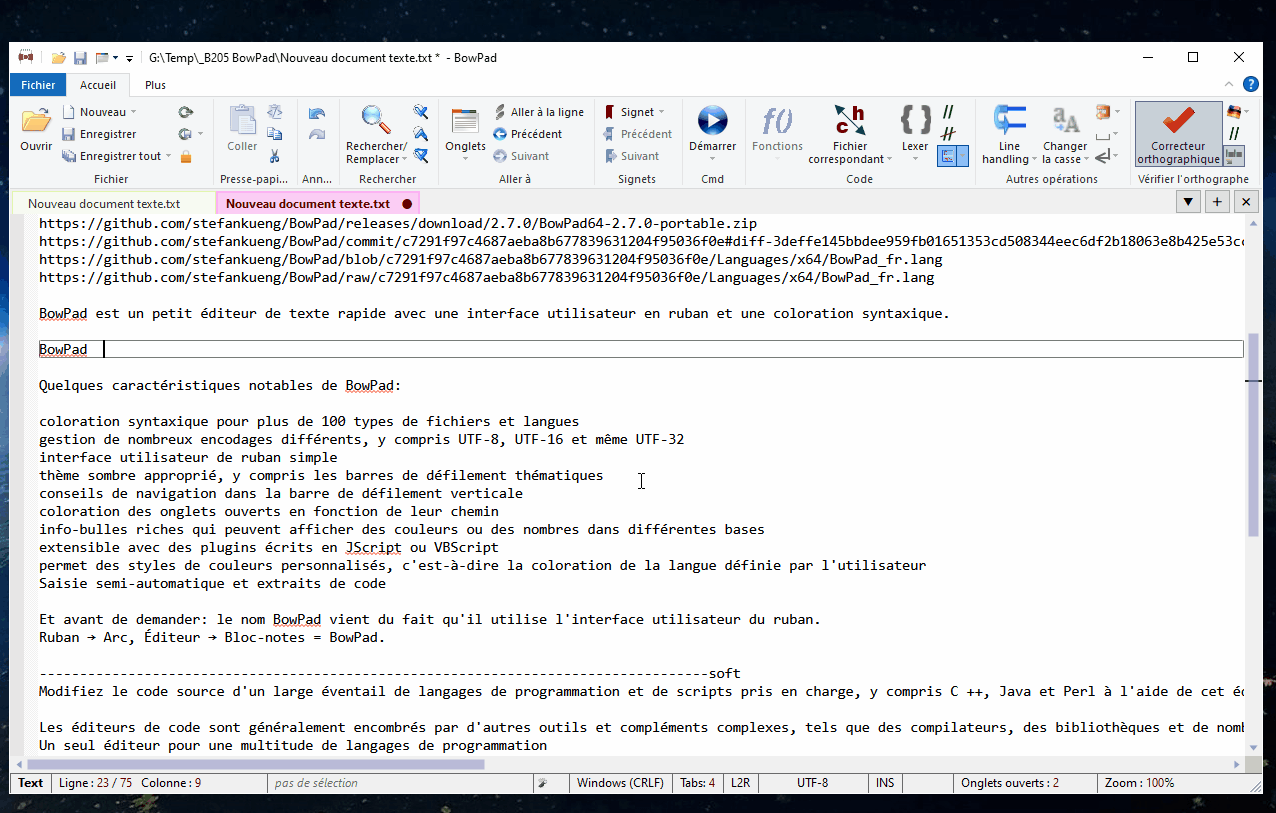Click the quick access open folder icon
1276x813 pixels.
[x=59, y=58]
